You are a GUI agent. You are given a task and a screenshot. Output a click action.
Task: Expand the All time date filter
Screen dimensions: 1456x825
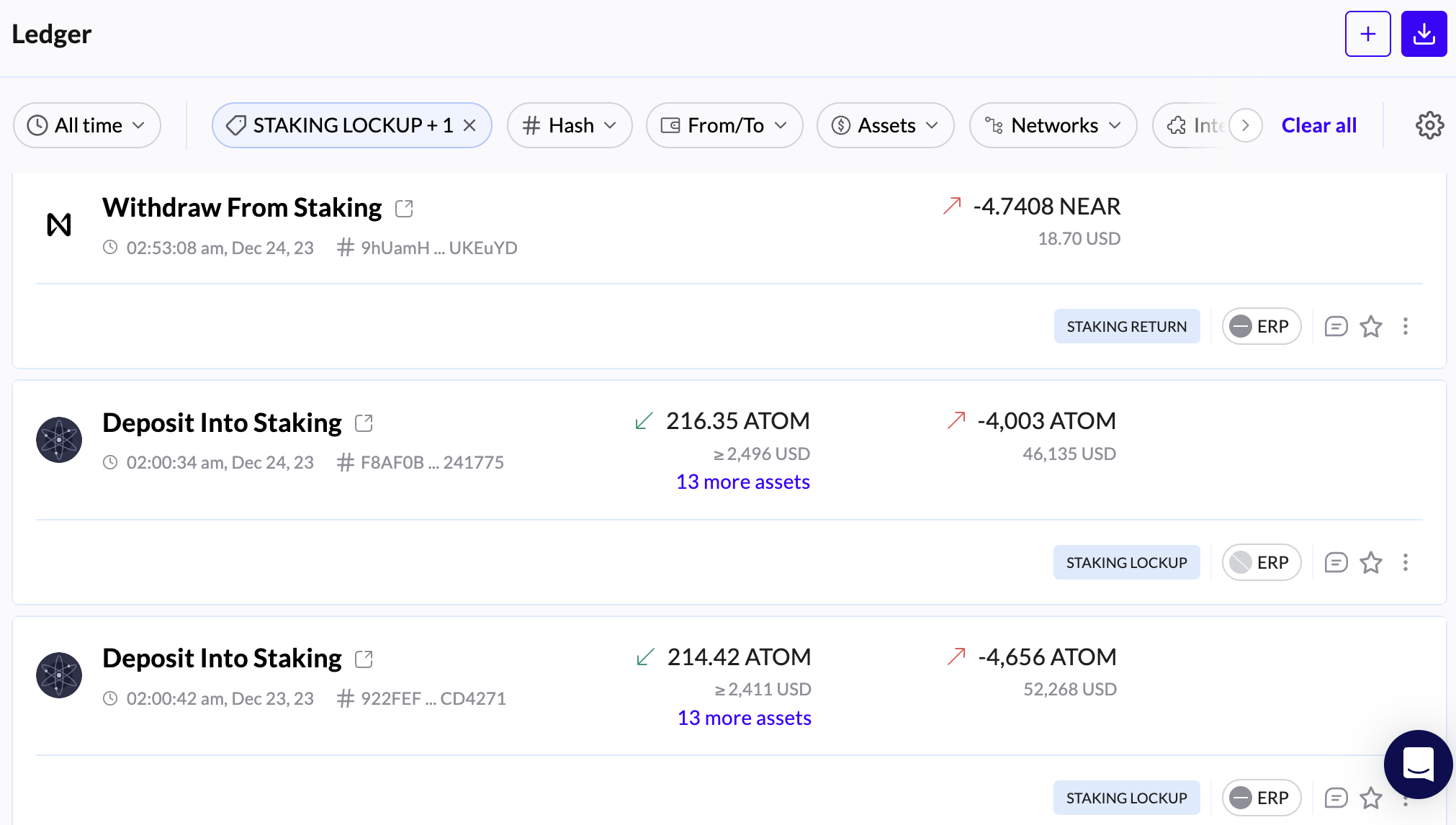[87, 125]
